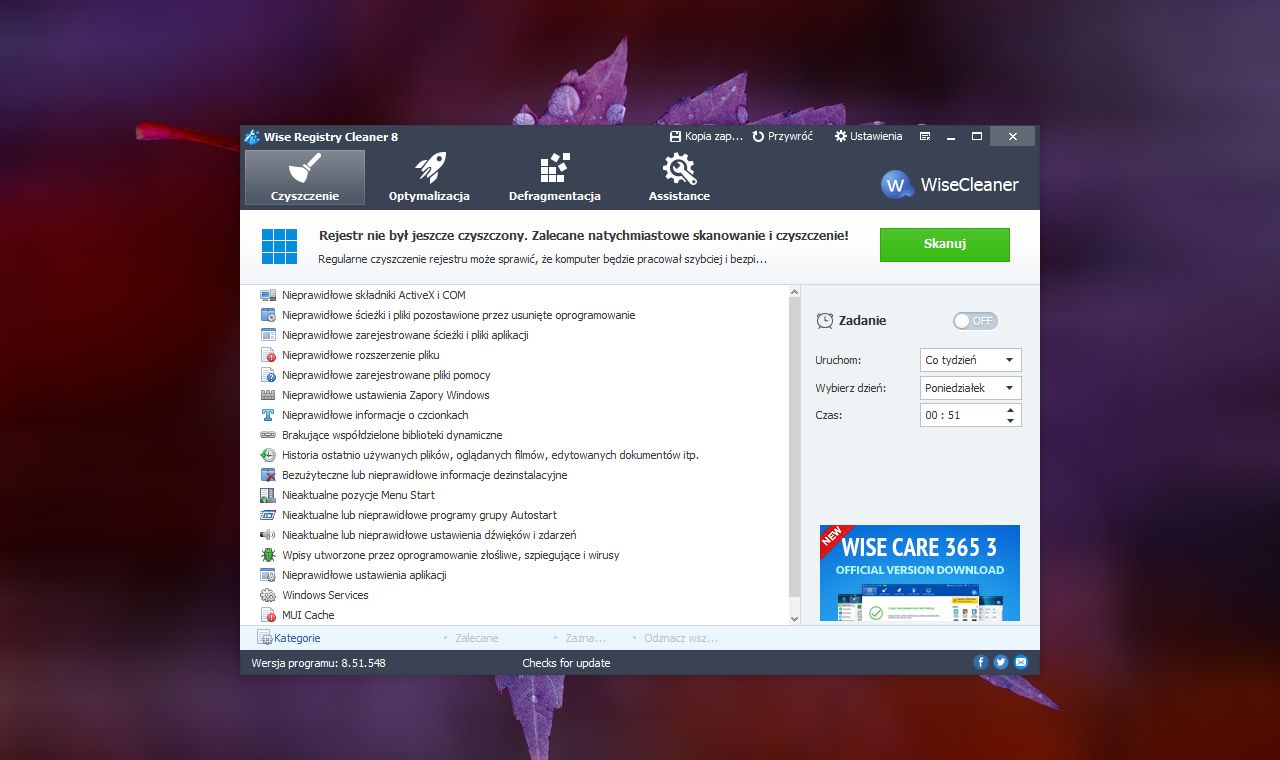Image resolution: width=1280 pixels, height=760 pixels.
Task: Turn on the Zadanie schedule toggle
Action: [x=975, y=321]
